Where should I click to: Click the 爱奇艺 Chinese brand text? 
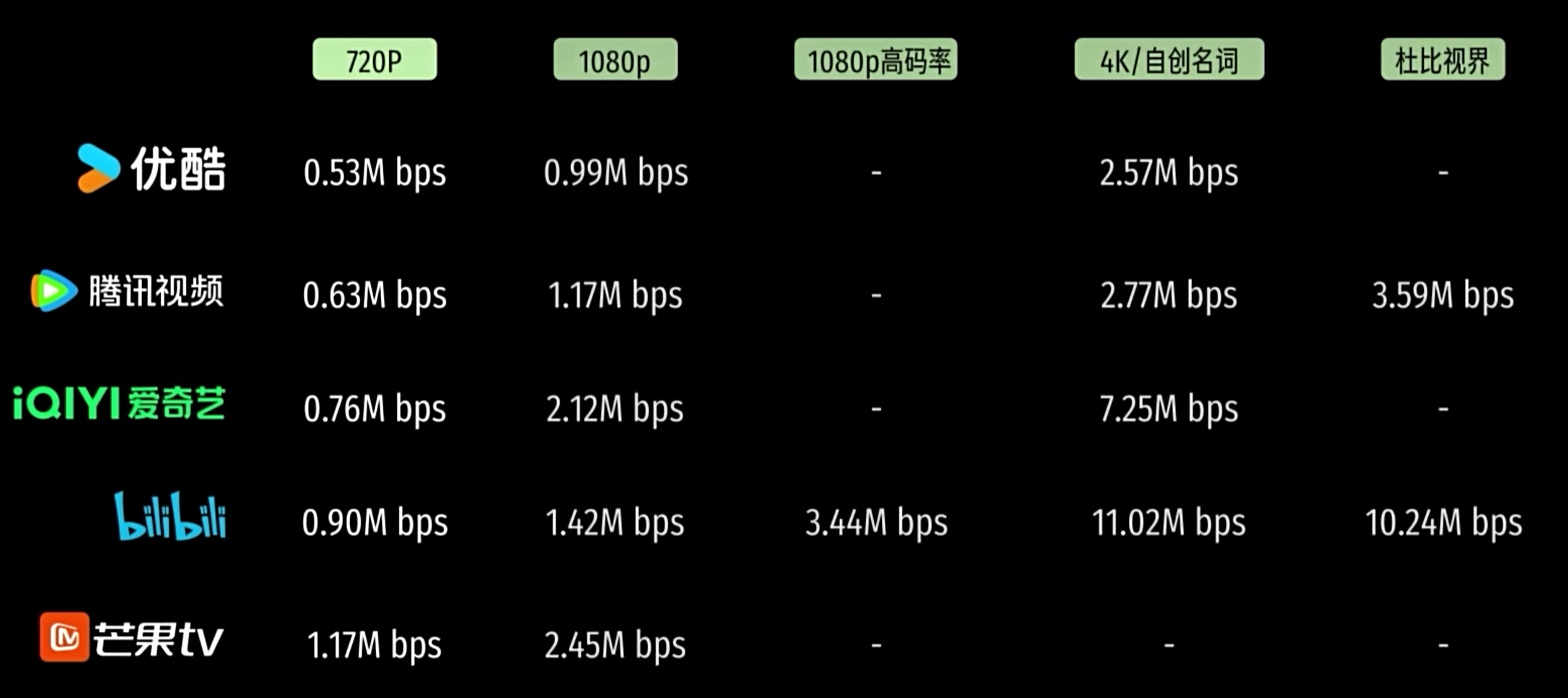pos(177,403)
